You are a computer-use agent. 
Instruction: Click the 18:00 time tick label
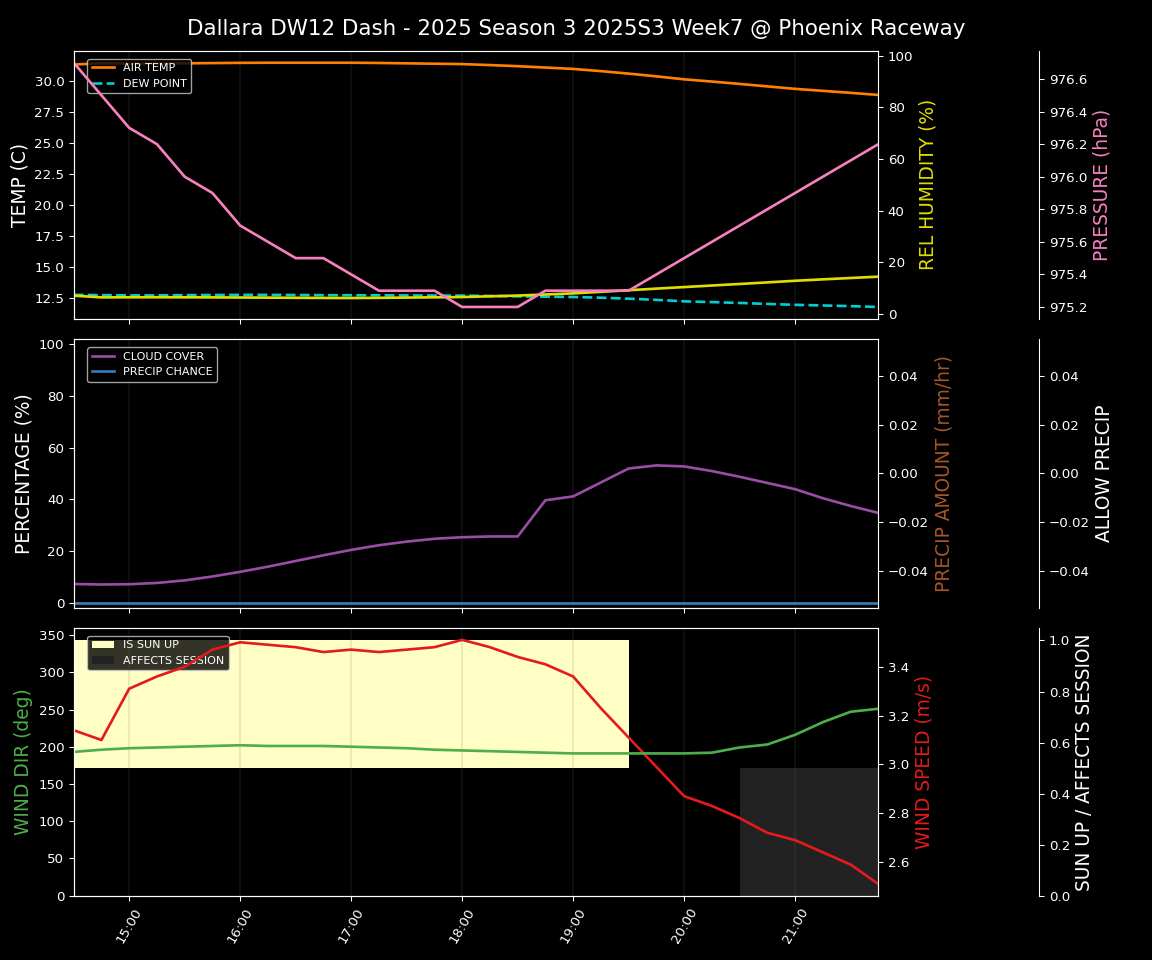pos(461,925)
